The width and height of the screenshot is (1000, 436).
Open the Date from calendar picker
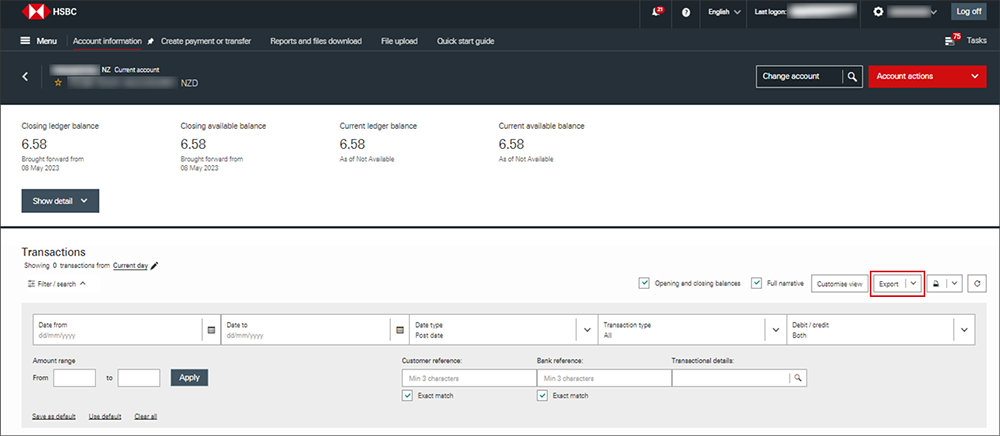pos(211,329)
